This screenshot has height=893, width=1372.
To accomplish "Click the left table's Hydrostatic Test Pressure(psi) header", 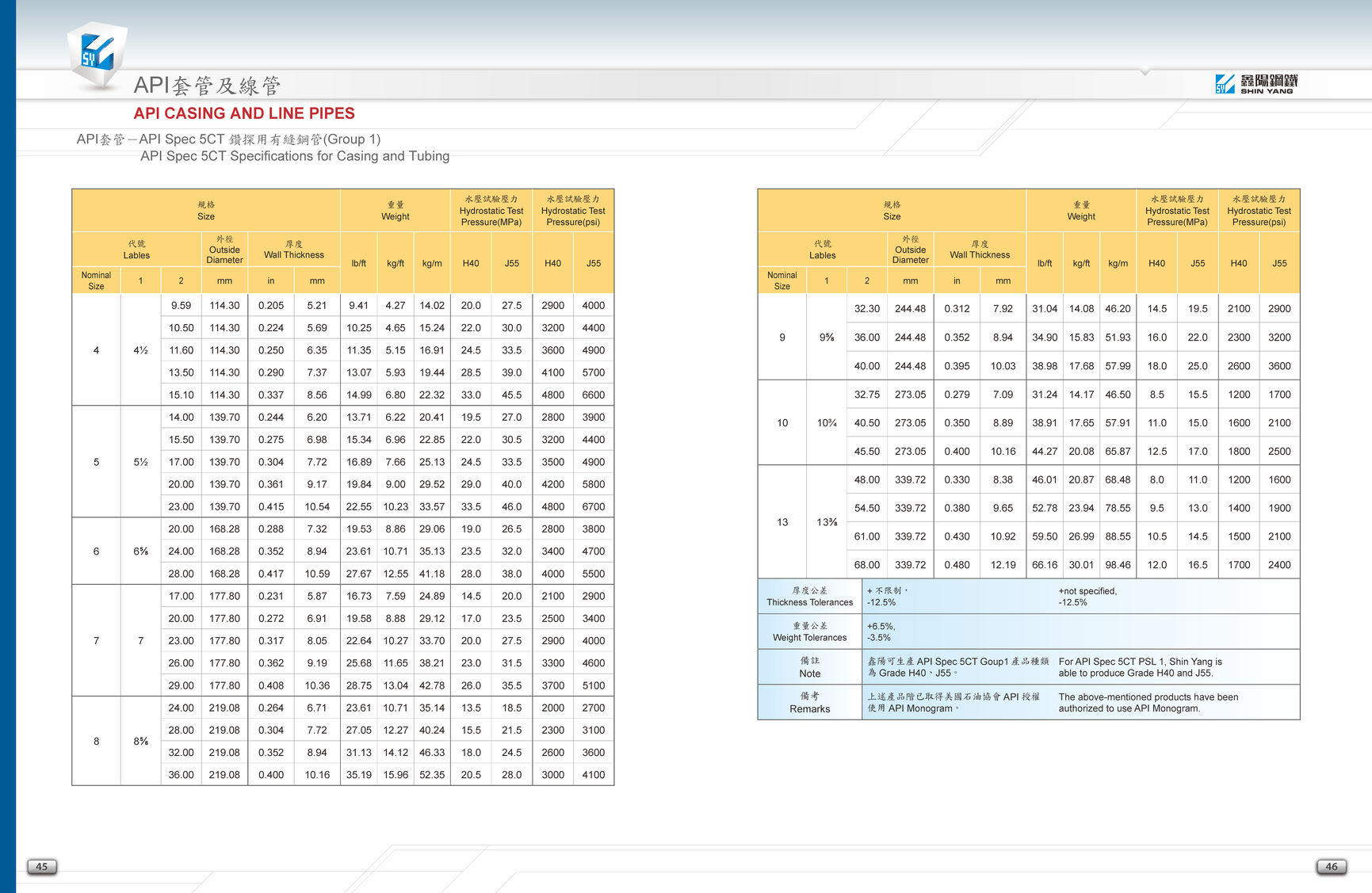I will coord(573,211).
